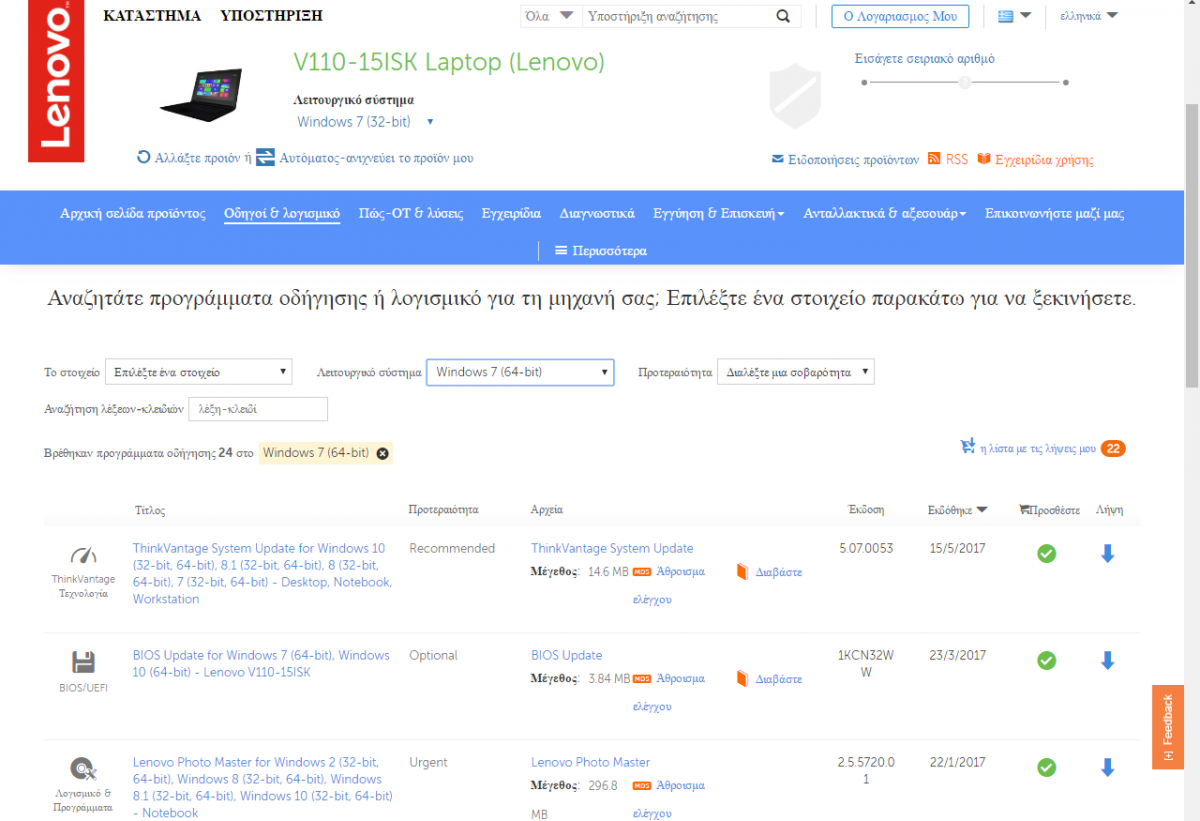Open the Lenovo Photo Master file link
This screenshot has height=821, width=1200.
pyautogui.click(x=590, y=762)
